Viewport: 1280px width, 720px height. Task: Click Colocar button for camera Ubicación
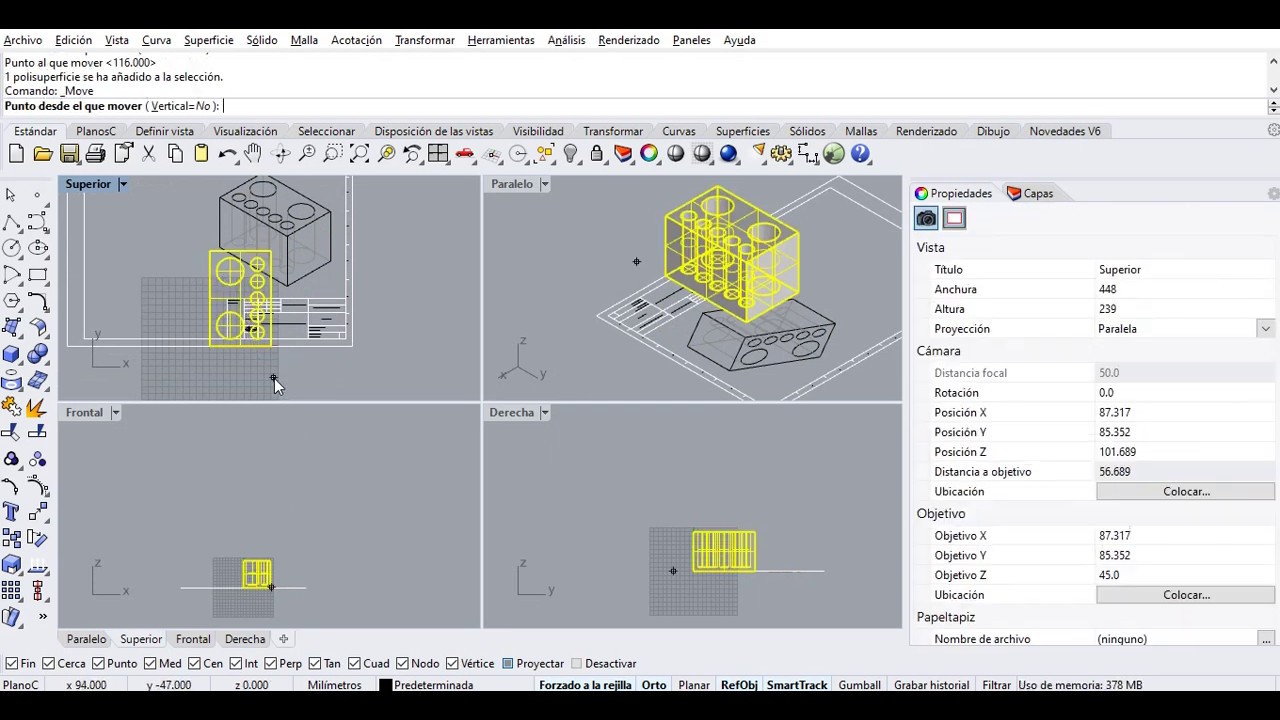click(1186, 492)
